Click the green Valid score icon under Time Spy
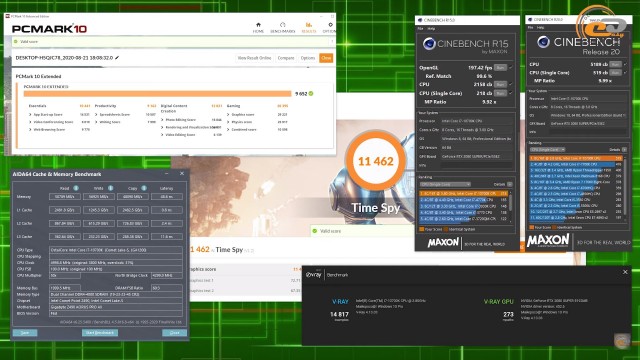The image size is (640, 360). pos(315,231)
